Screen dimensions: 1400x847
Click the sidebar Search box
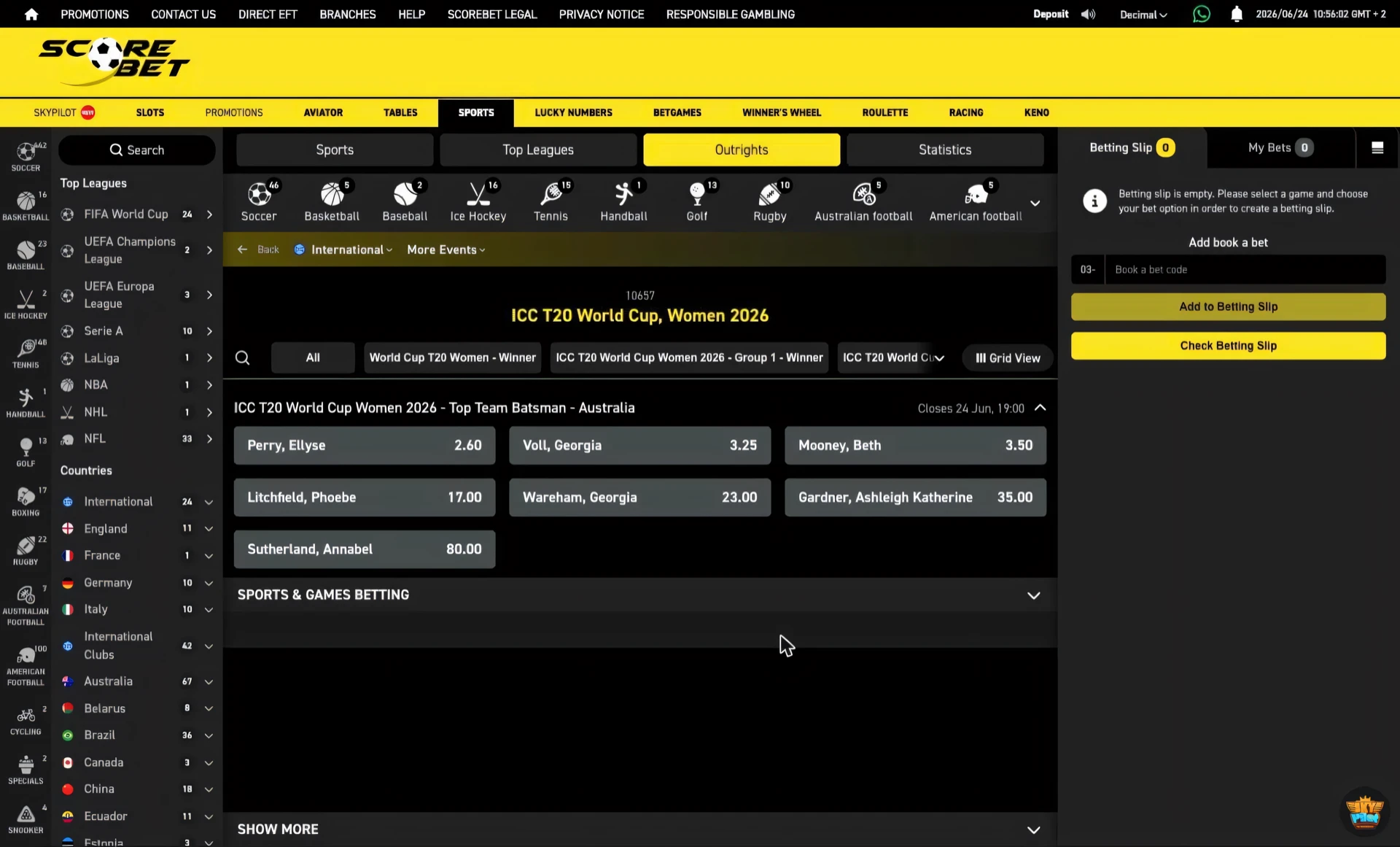(x=137, y=150)
